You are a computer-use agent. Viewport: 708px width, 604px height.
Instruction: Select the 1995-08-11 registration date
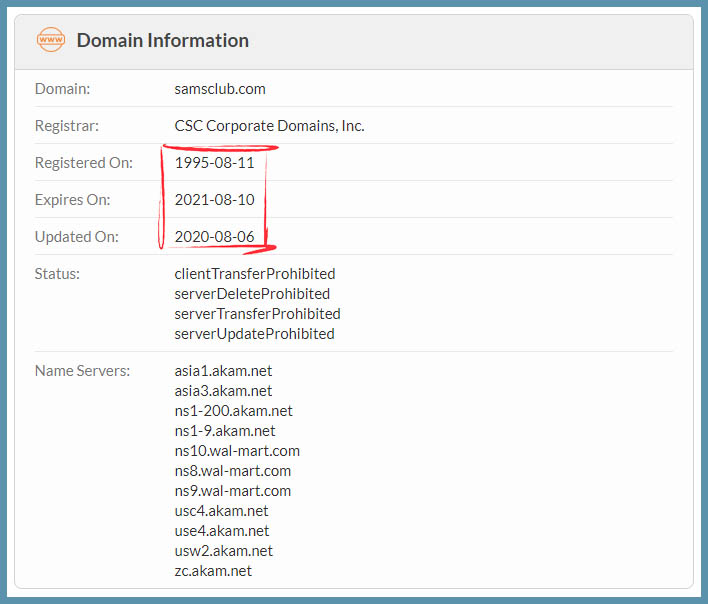click(214, 163)
